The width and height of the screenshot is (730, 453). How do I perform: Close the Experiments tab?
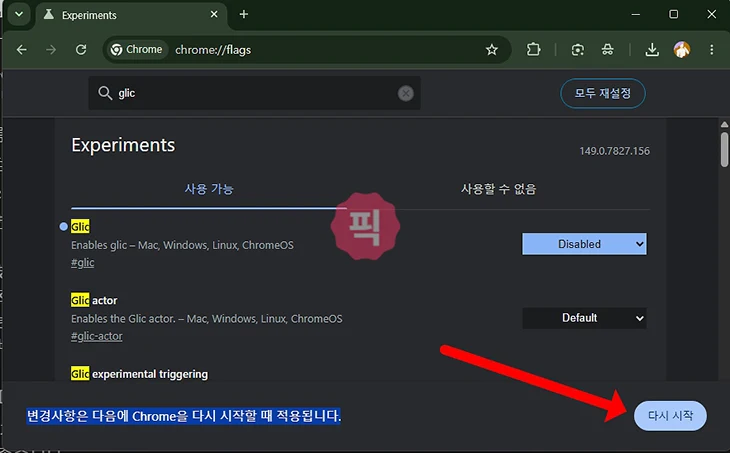[x=214, y=14]
